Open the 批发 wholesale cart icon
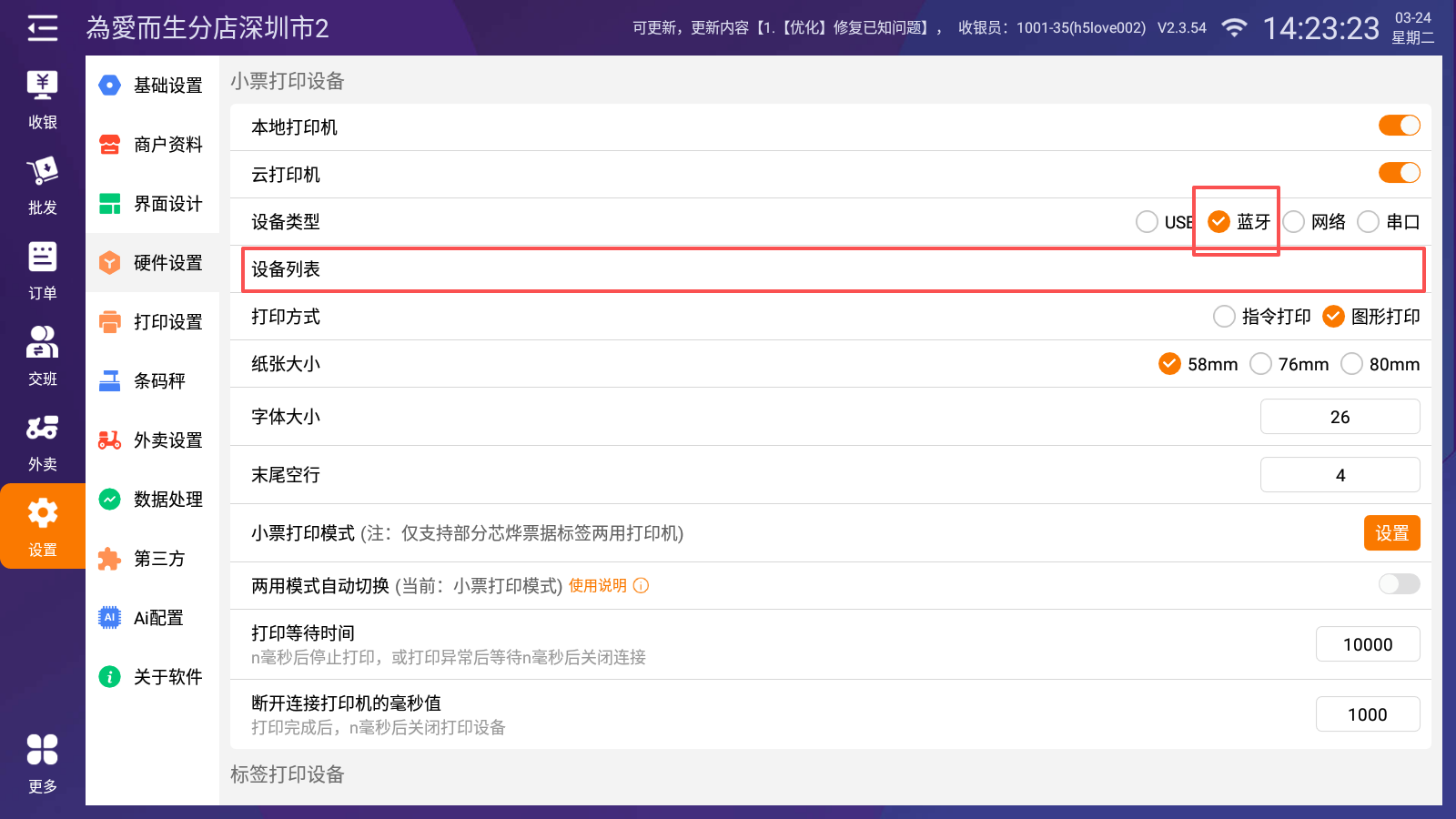1456x819 pixels. click(x=42, y=172)
